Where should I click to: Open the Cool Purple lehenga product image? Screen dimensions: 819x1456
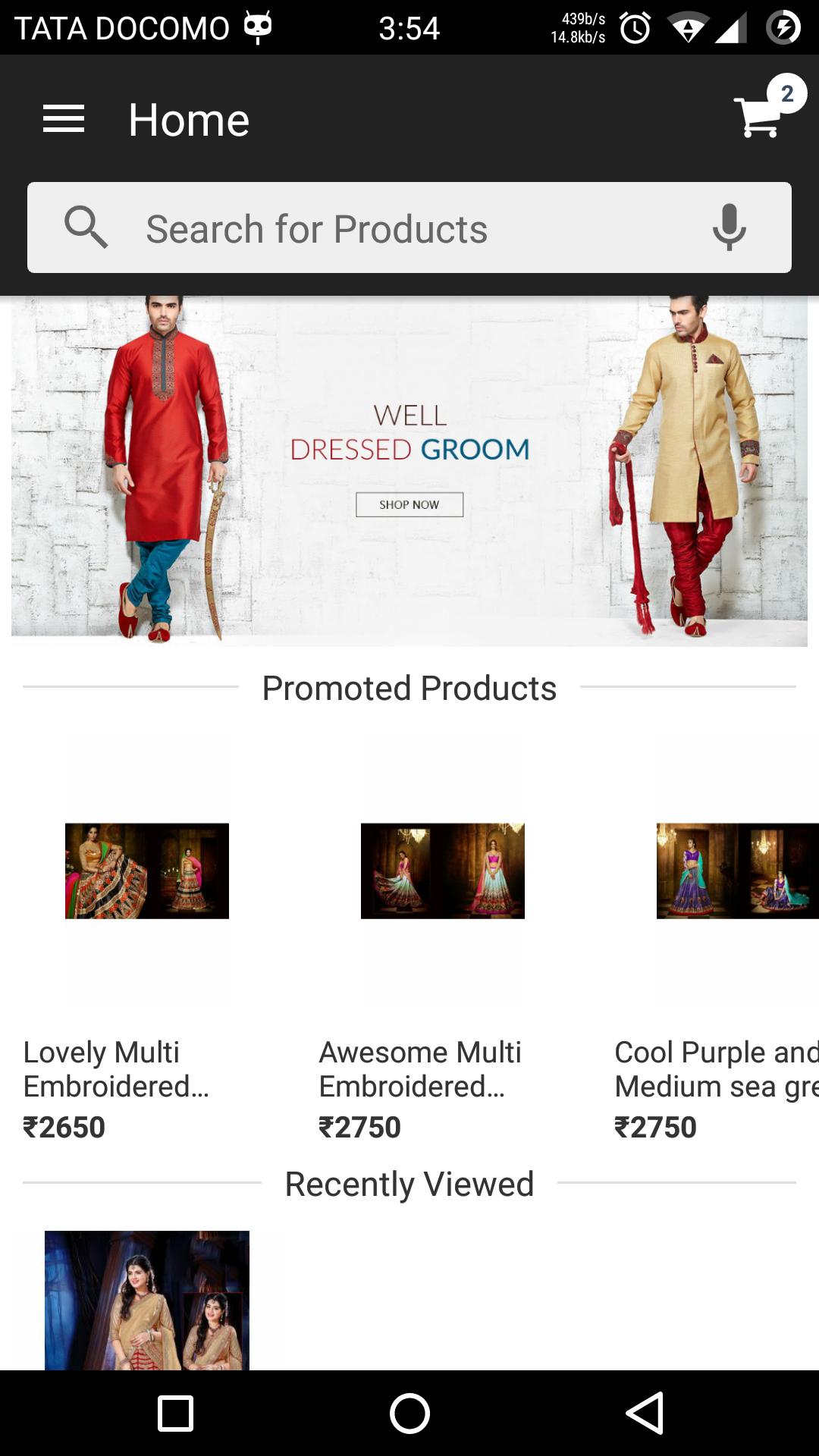point(738,871)
